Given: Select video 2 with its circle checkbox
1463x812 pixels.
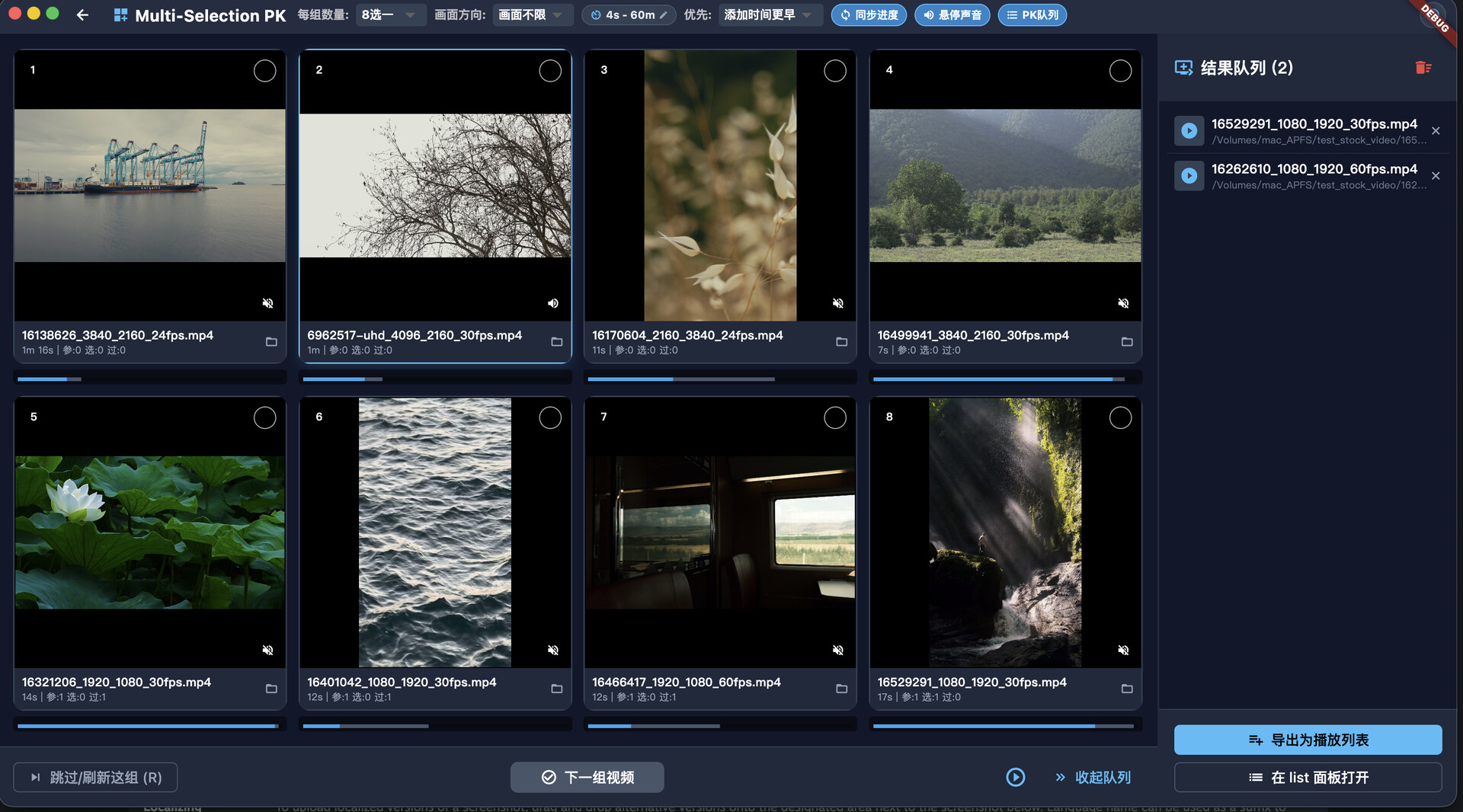Looking at the screenshot, I should click(x=550, y=71).
